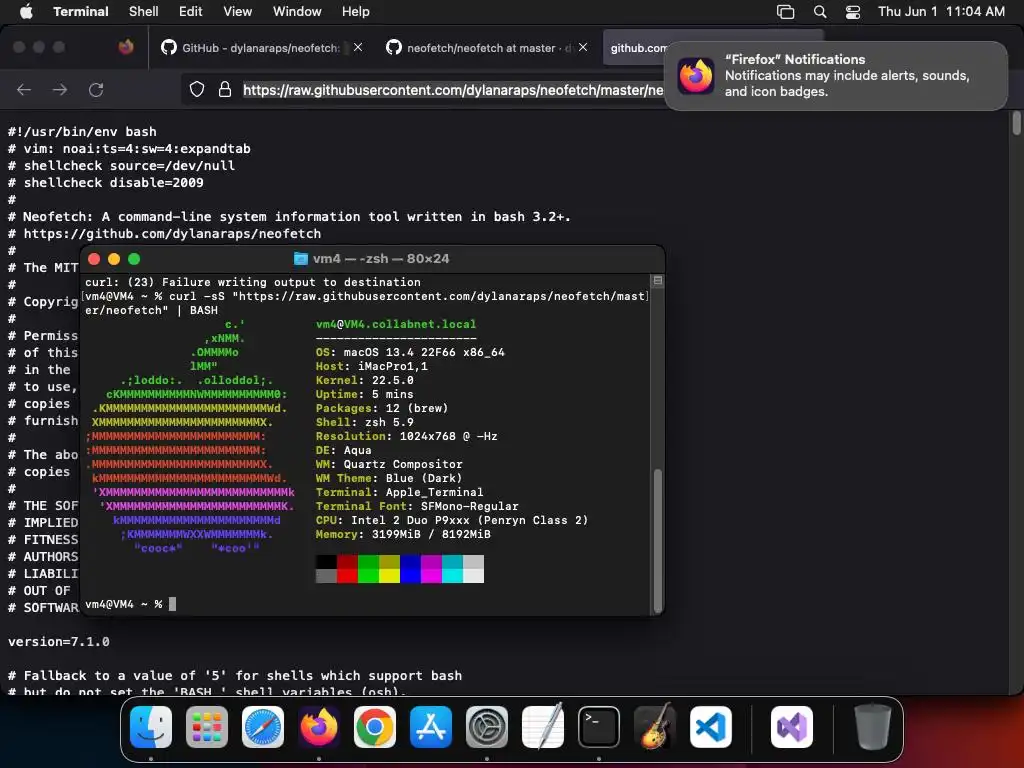Close the neofetch/neofetch at master tab
Viewport: 1024px width, 768px height.
tap(583, 47)
